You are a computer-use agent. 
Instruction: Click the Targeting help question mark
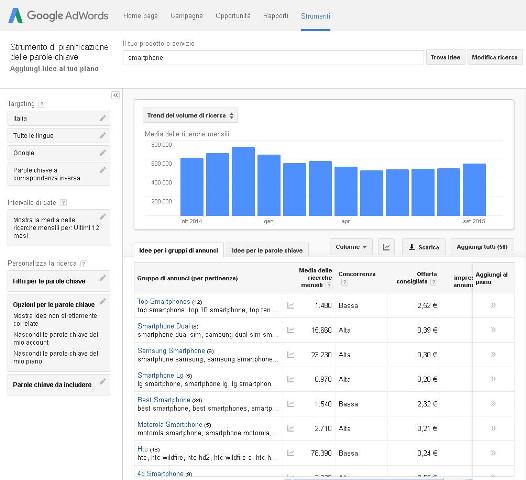41,104
